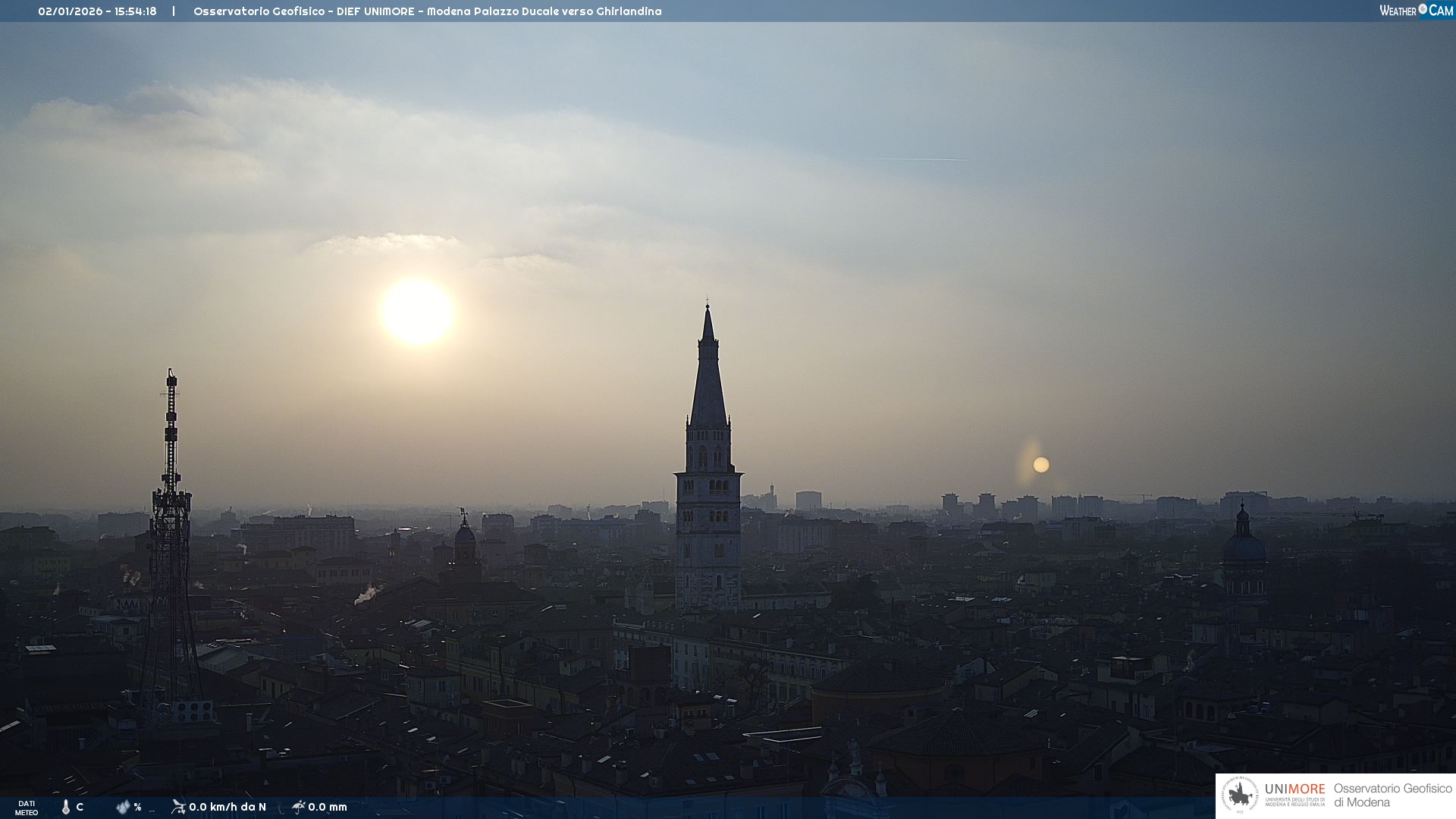The image size is (1456, 819).
Task: Click the temperature C unit reading
Action: 80,807
